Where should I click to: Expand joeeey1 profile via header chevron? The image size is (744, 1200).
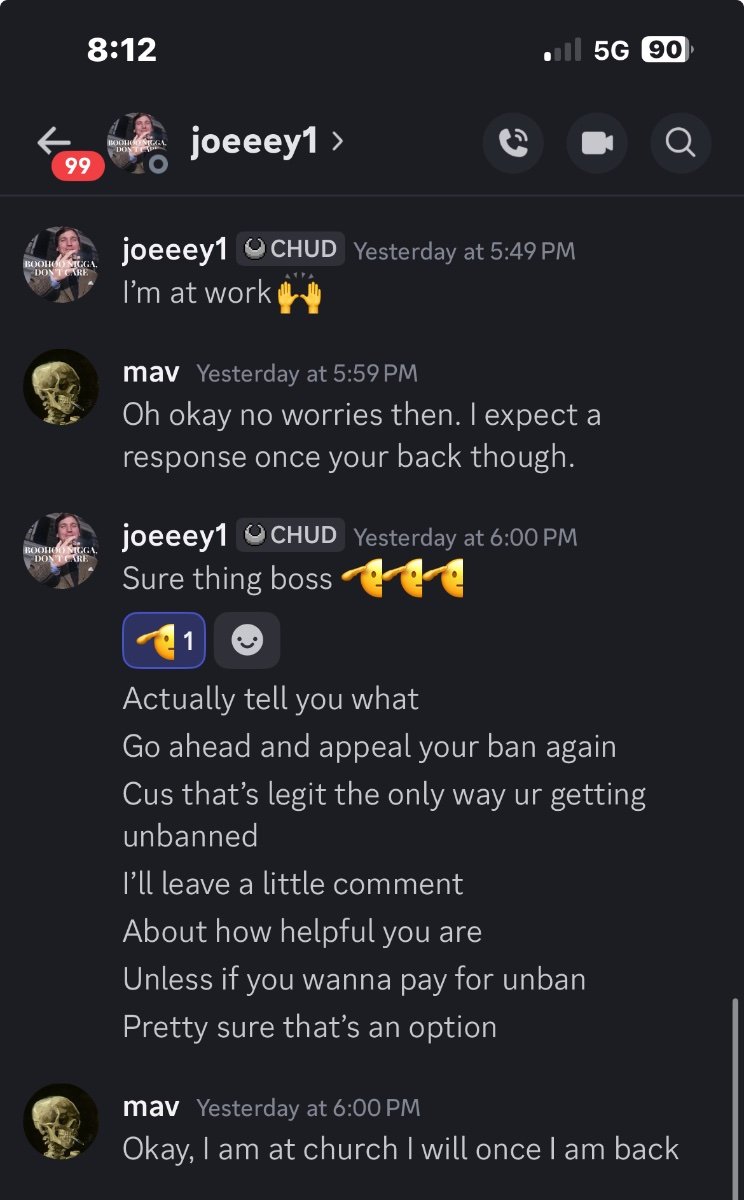(x=337, y=142)
